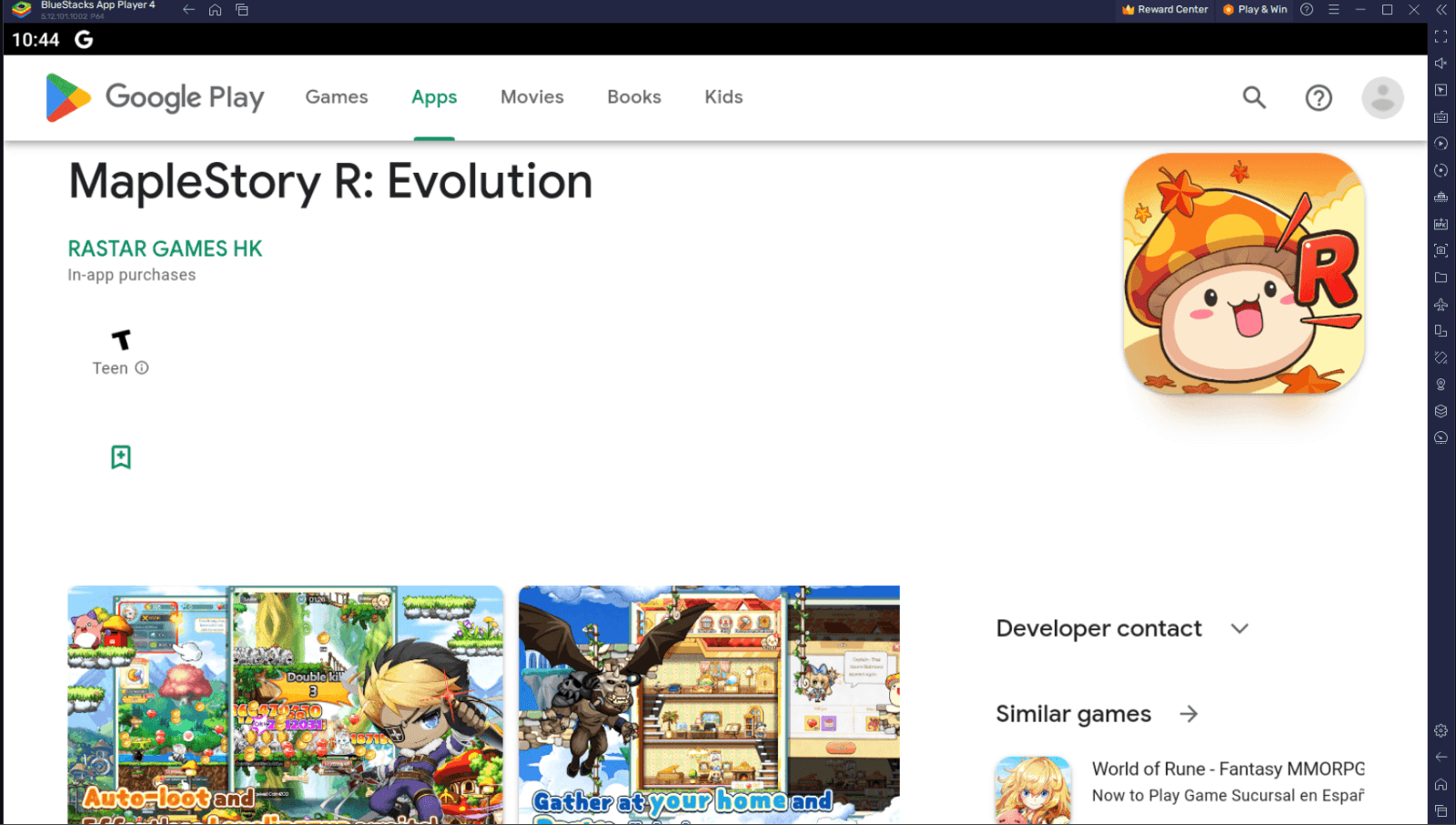Open the Books tab

point(634,96)
